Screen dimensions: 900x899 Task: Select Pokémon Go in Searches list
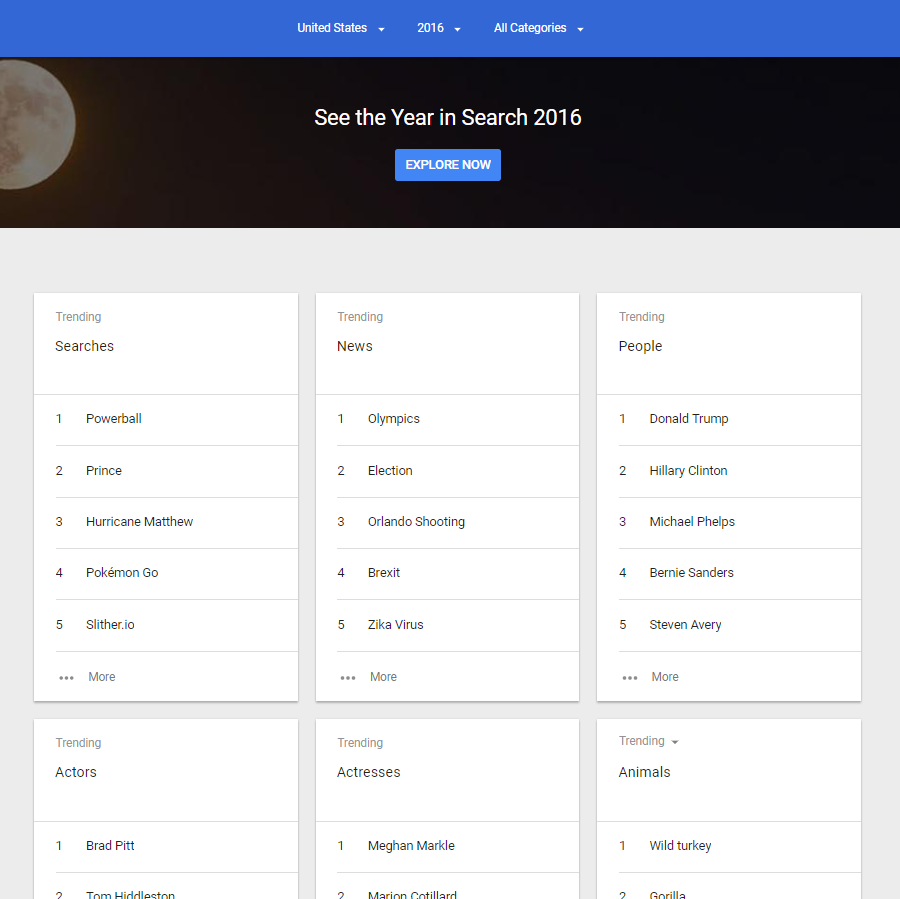coord(122,573)
